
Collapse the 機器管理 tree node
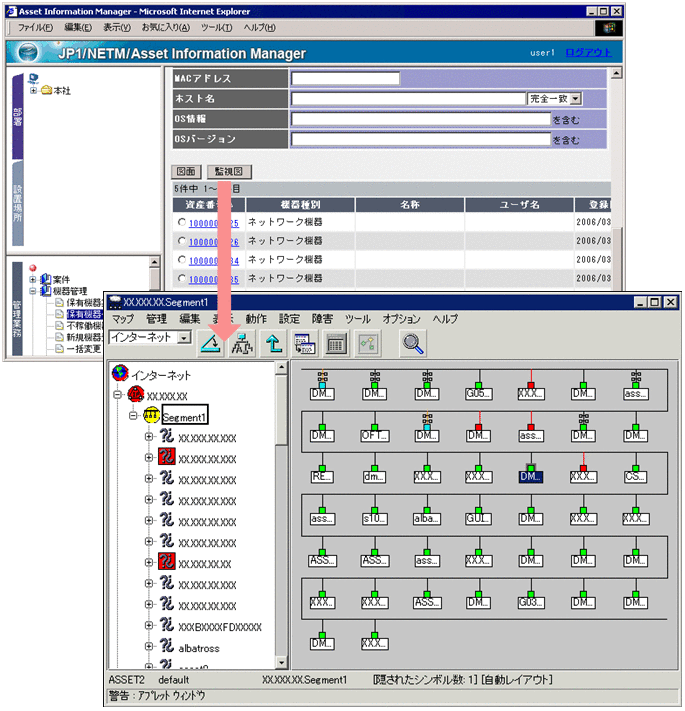[x=33, y=291]
